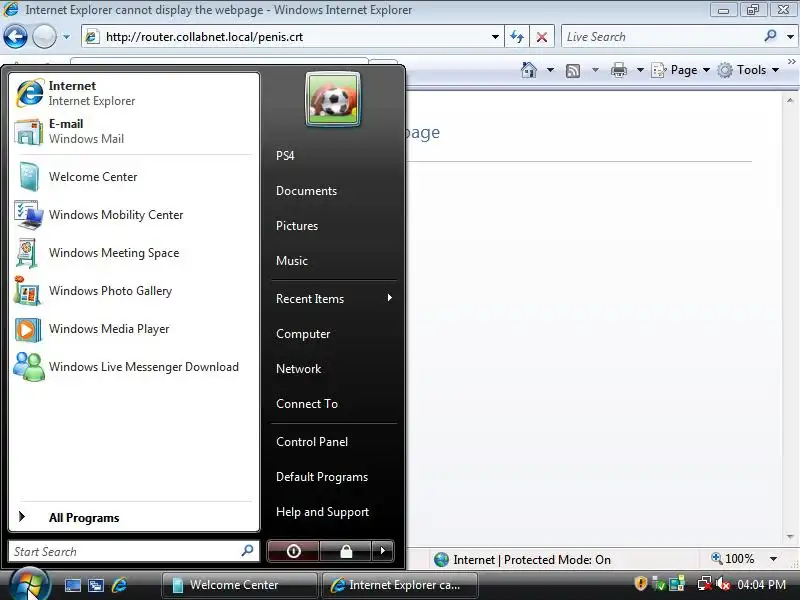Click the Home toolbar icon
Image resolution: width=800 pixels, height=600 pixels.
tap(529, 70)
